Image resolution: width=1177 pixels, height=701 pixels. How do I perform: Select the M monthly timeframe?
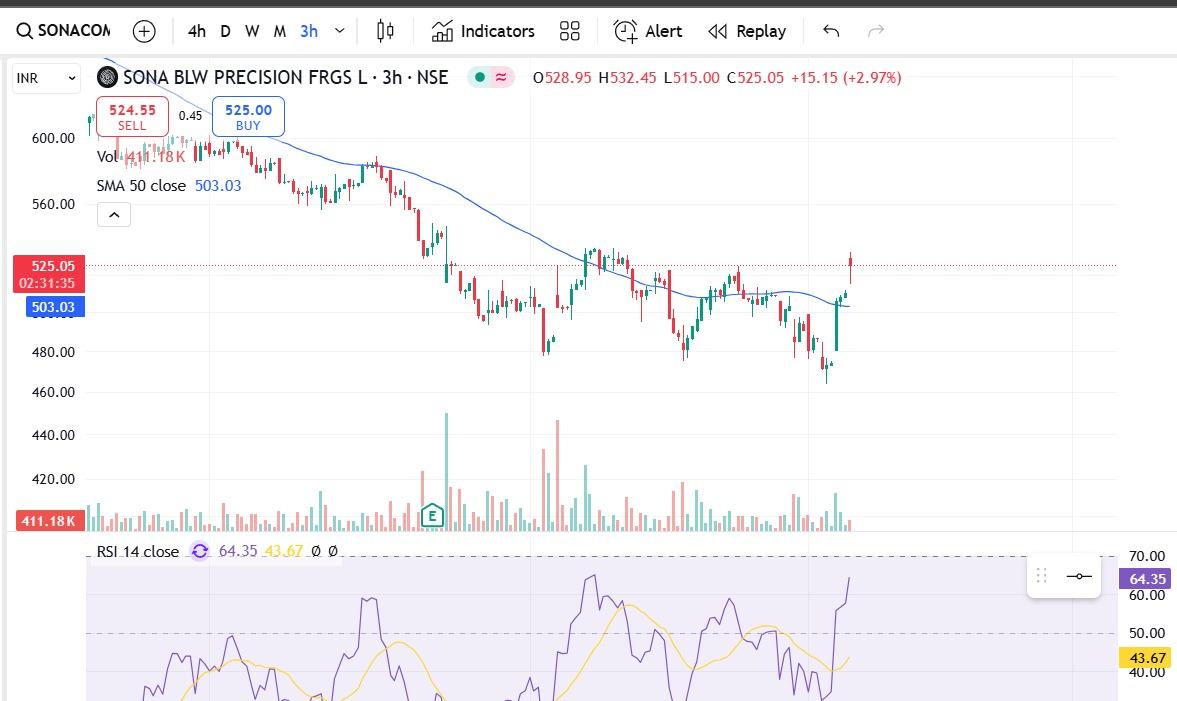(279, 31)
